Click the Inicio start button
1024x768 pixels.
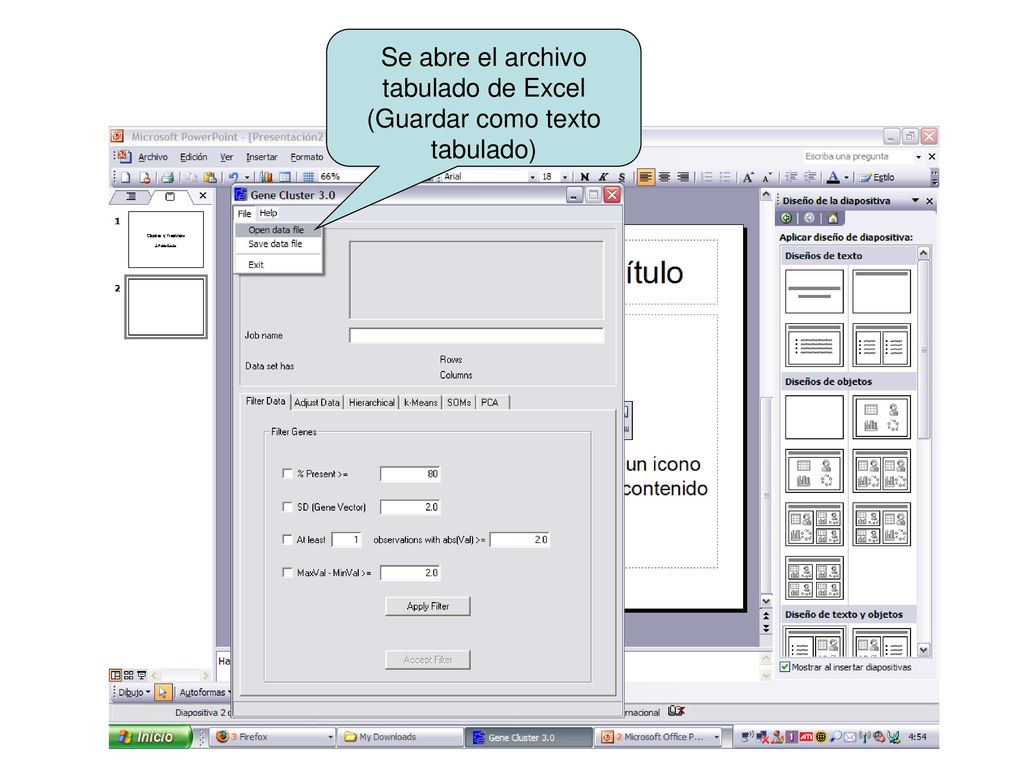[150, 737]
